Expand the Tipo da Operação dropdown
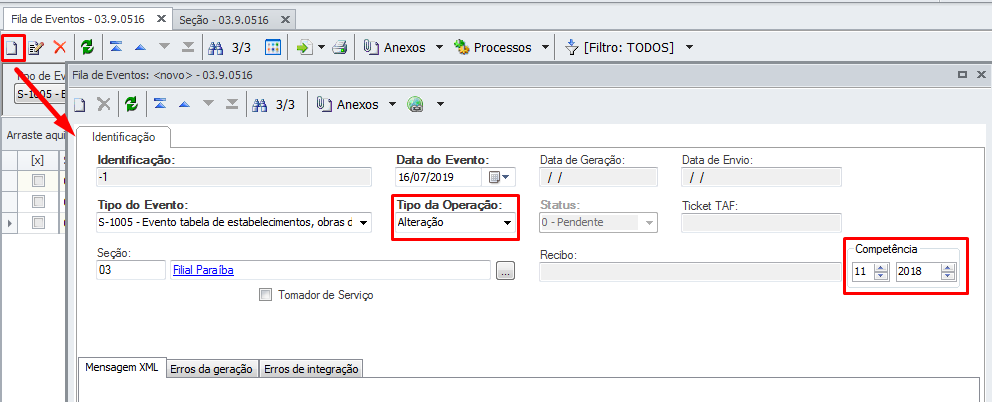This screenshot has width=992, height=402. (x=507, y=223)
